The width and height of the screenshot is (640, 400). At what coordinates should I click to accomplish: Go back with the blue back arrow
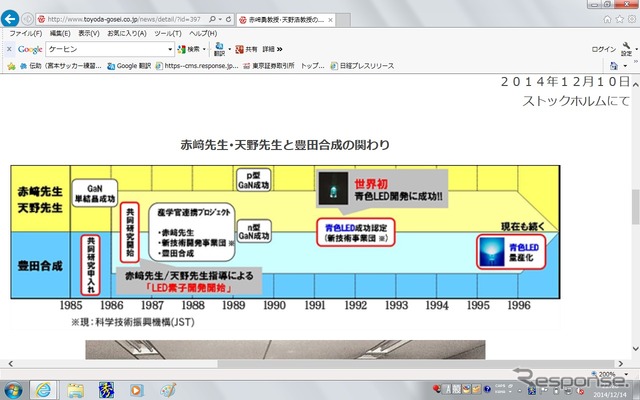10,18
